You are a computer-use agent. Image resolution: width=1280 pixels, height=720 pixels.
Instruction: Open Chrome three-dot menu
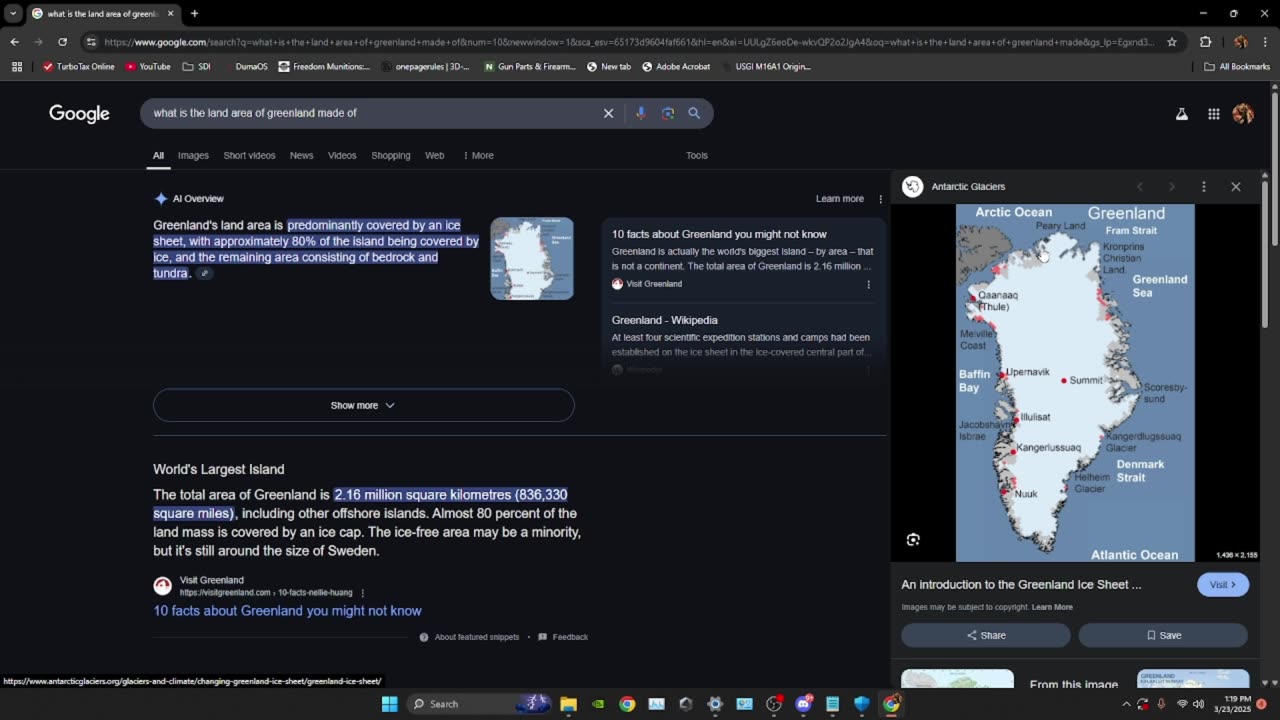pos(1266,42)
